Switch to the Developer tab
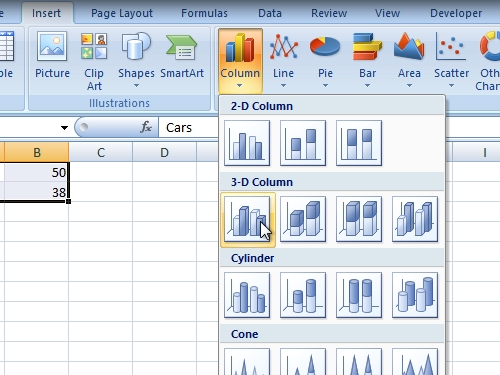 [456, 13]
